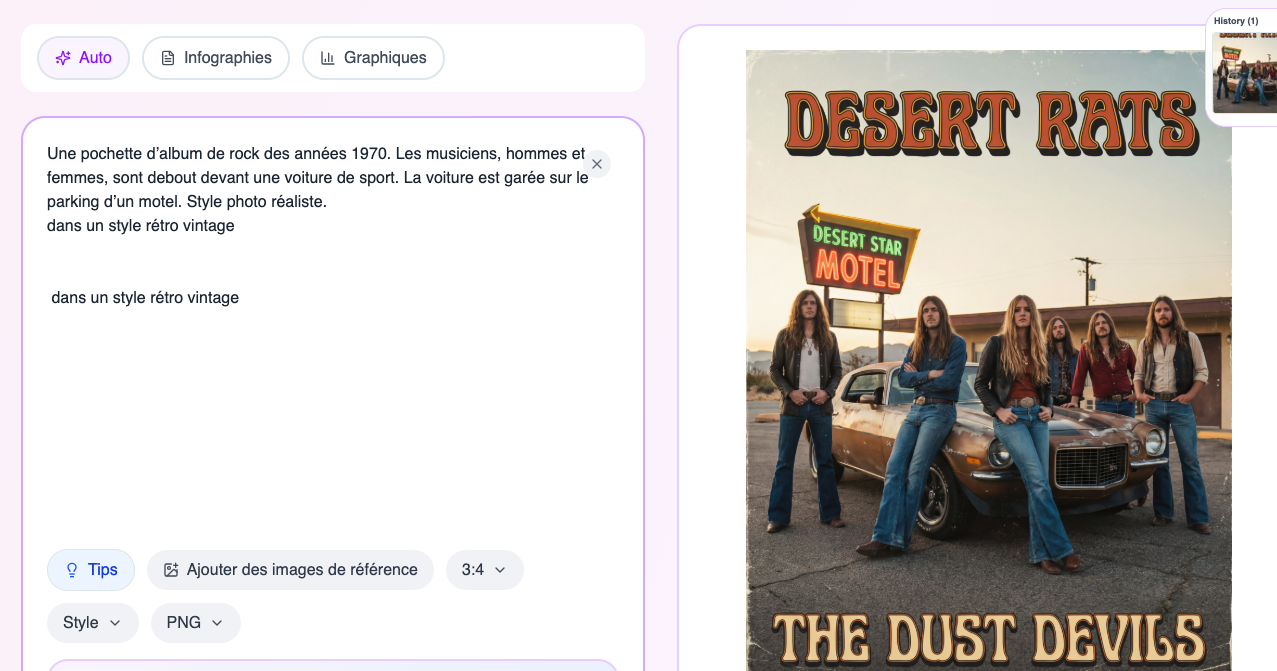
Task: Toggle the Tips button
Action: (x=91, y=570)
